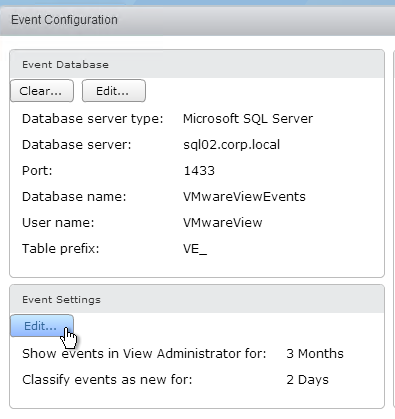Image resolution: width=395 pixels, height=419 pixels.
Task: Open Edit... under Event Settings
Action: click(42, 326)
